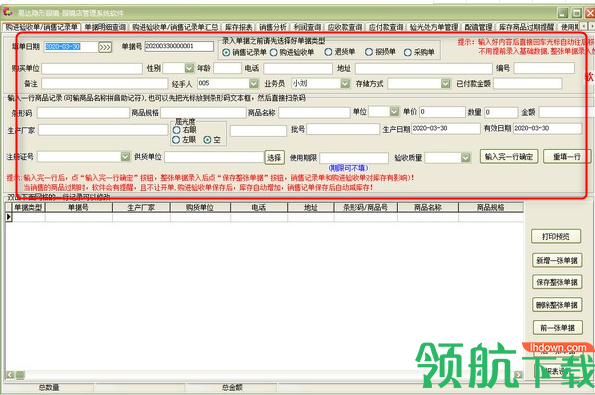Open the 利润查询 tab

(x=307, y=27)
